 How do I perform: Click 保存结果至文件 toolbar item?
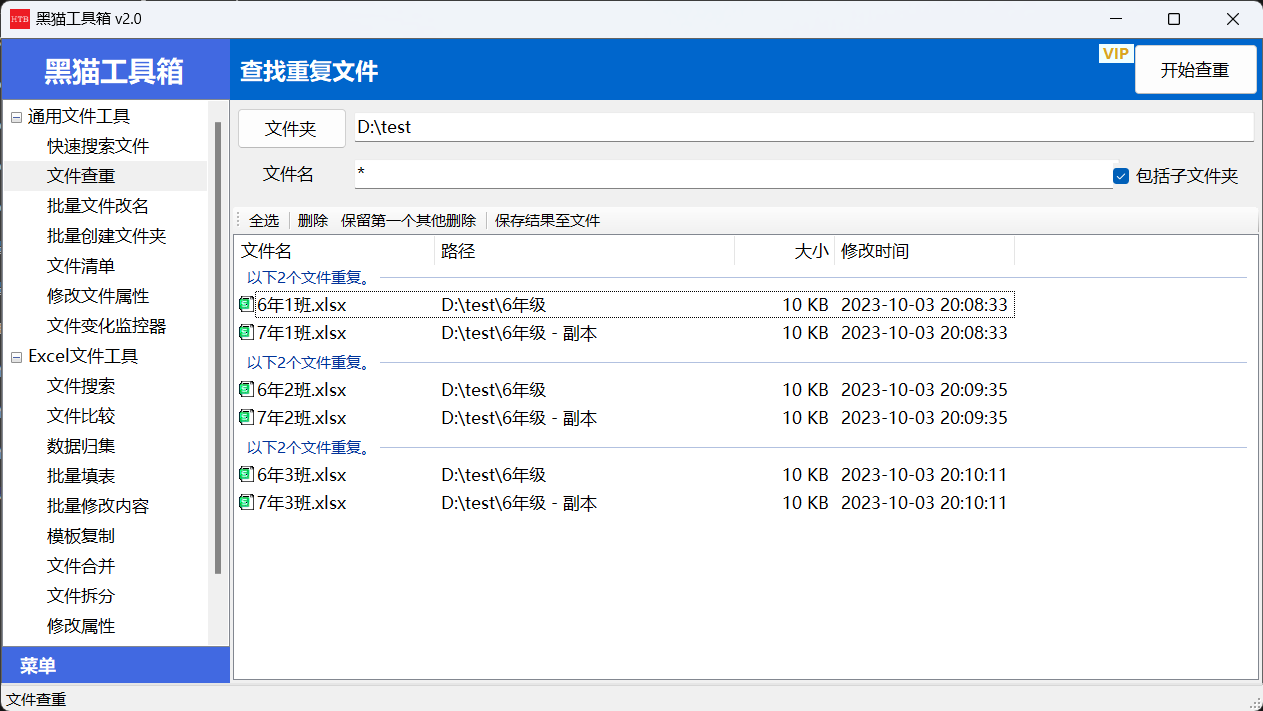(x=547, y=220)
